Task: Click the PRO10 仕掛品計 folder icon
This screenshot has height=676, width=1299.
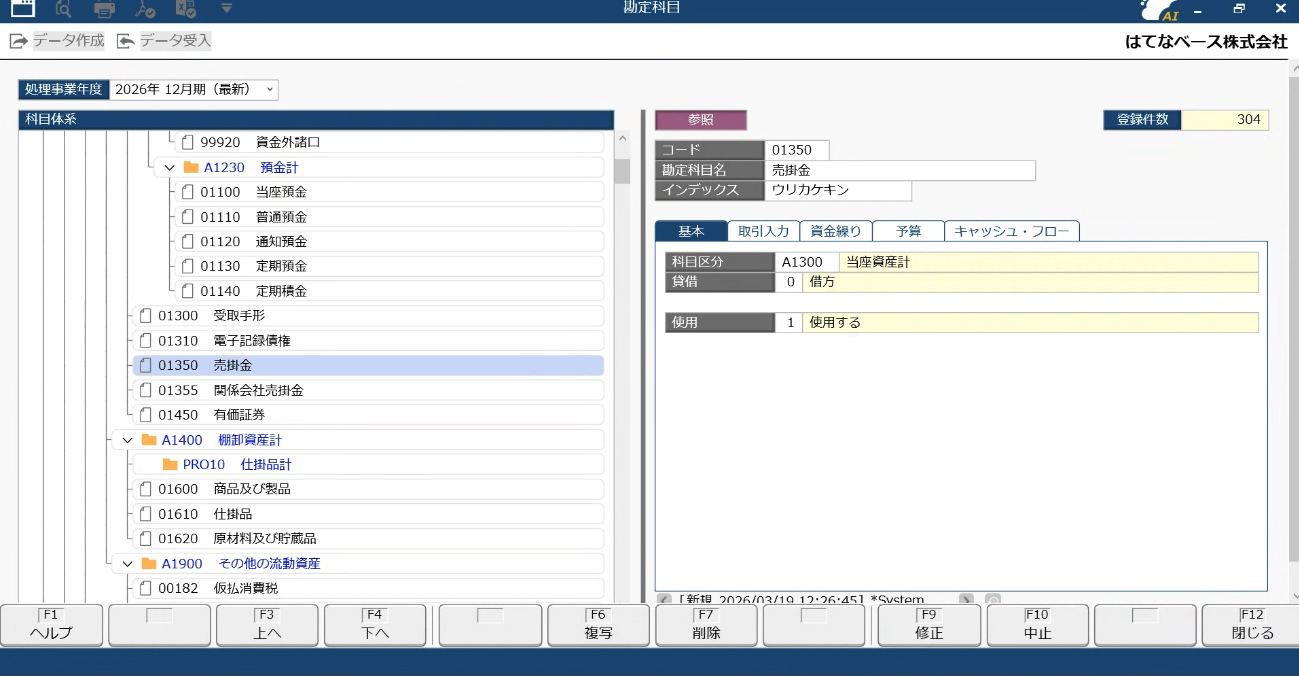Action: point(169,465)
